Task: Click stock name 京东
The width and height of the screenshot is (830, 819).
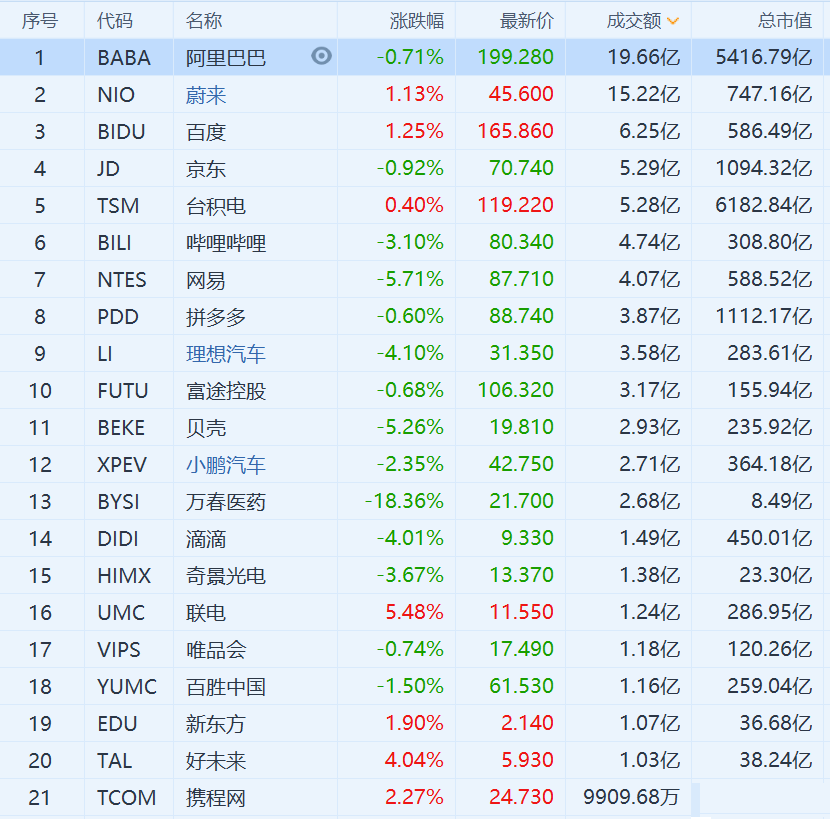Action: (206, 169)
